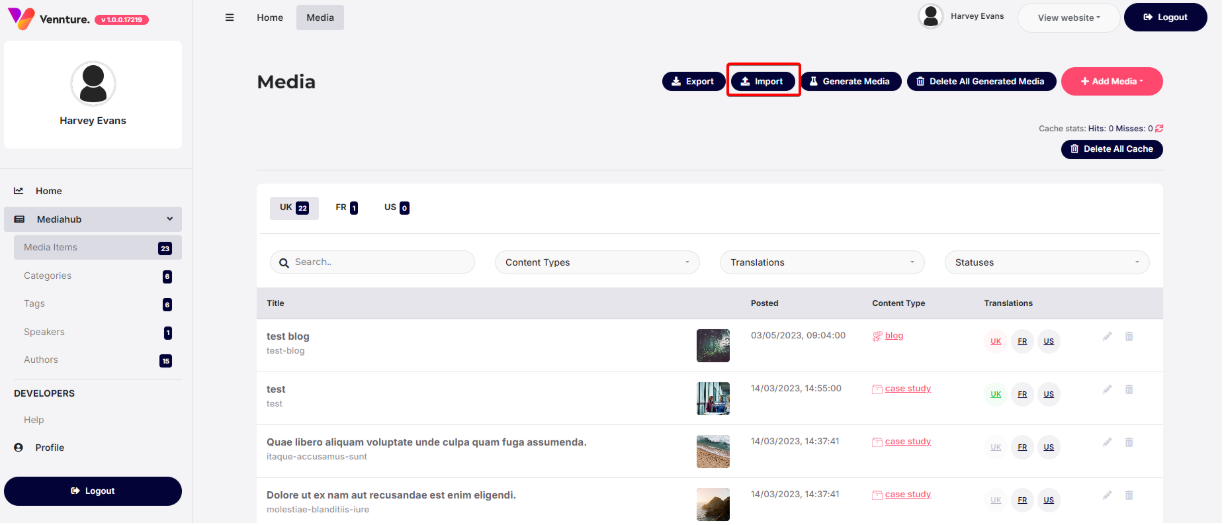Click trash icon for 'test' row
The image size is (1223, 525).
tap(1129, 389)
